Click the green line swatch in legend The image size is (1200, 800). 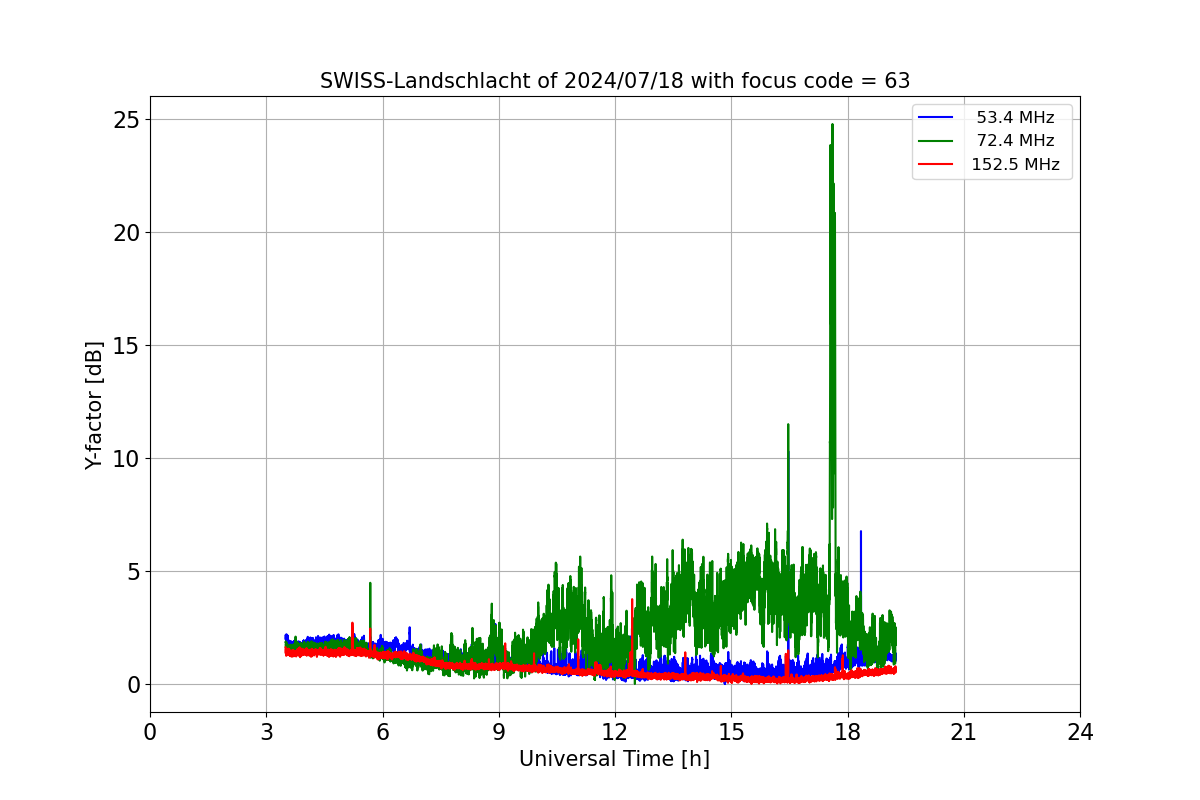[936, 141]
